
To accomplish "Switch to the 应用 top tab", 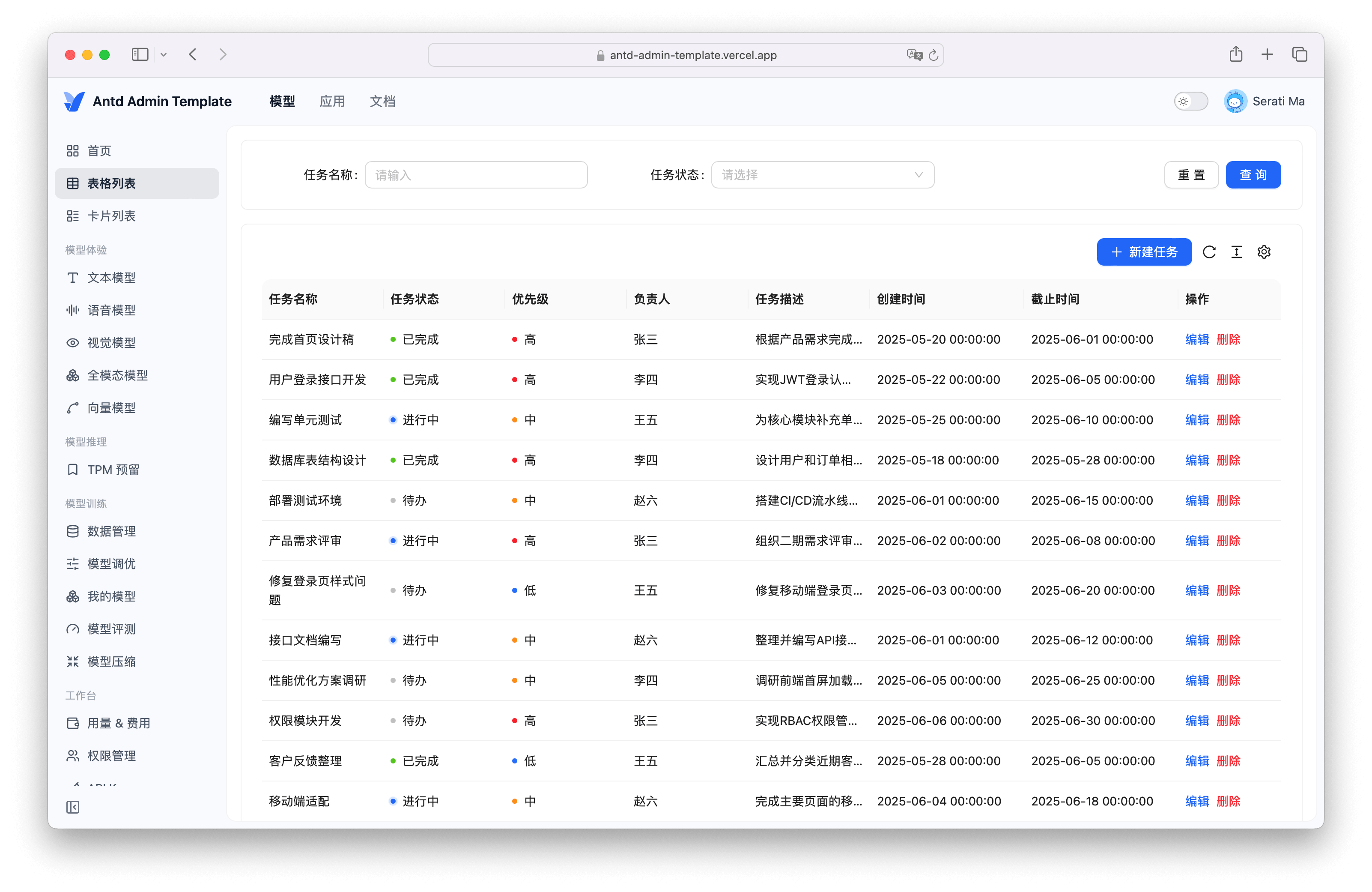I will point(332,102).
